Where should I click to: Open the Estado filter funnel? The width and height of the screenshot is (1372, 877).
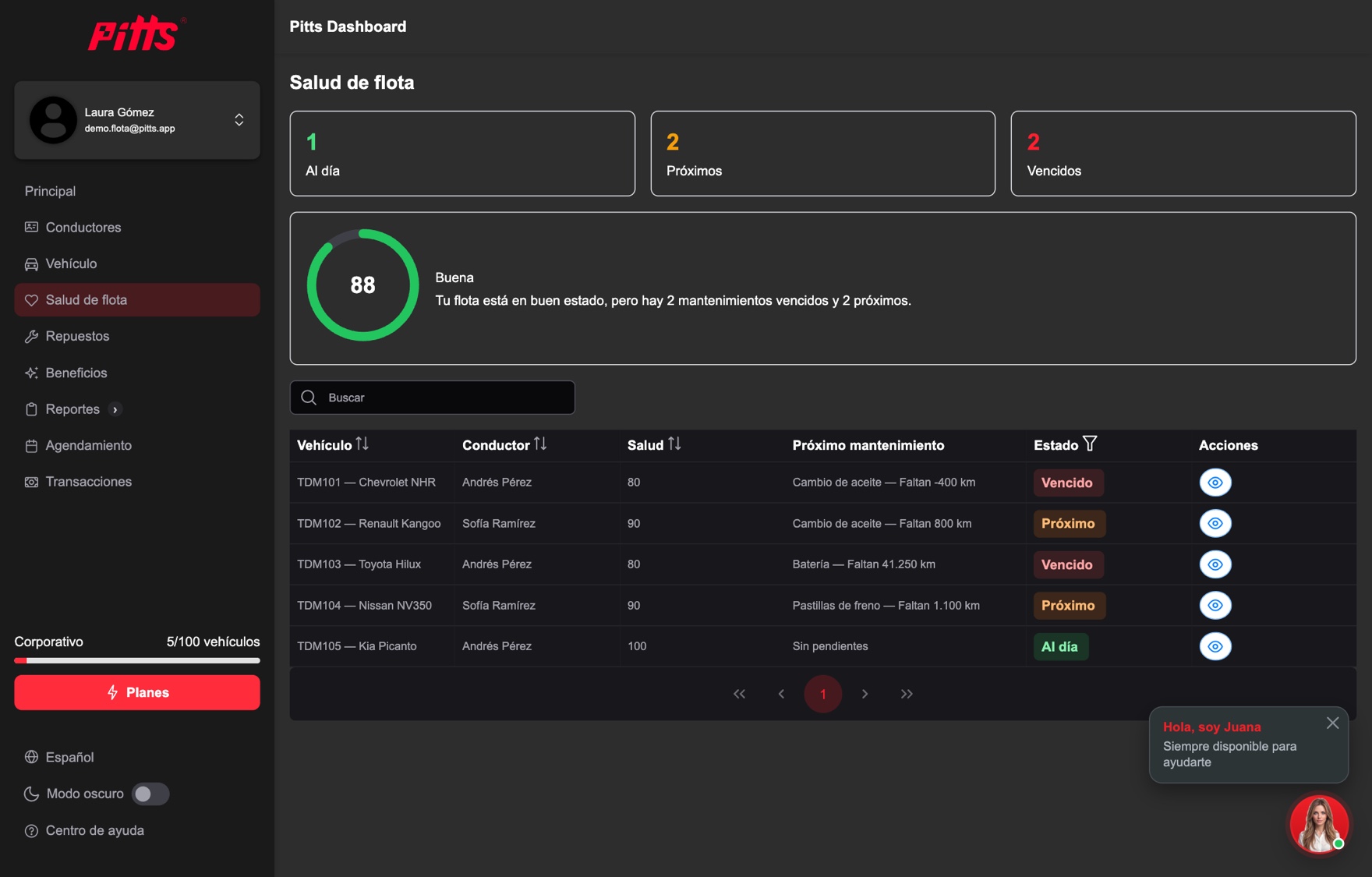click(x=1090, y=444)
